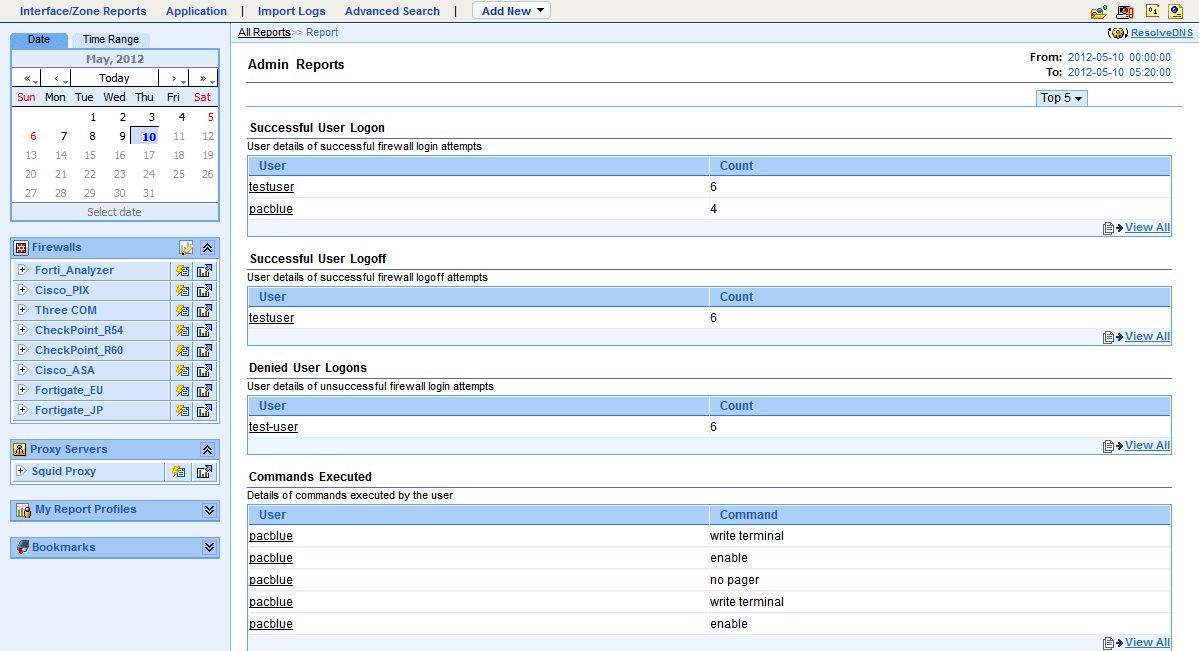Click the edit pencil icon in Firewalls header

pyautogui.click(x=186, y=247)
